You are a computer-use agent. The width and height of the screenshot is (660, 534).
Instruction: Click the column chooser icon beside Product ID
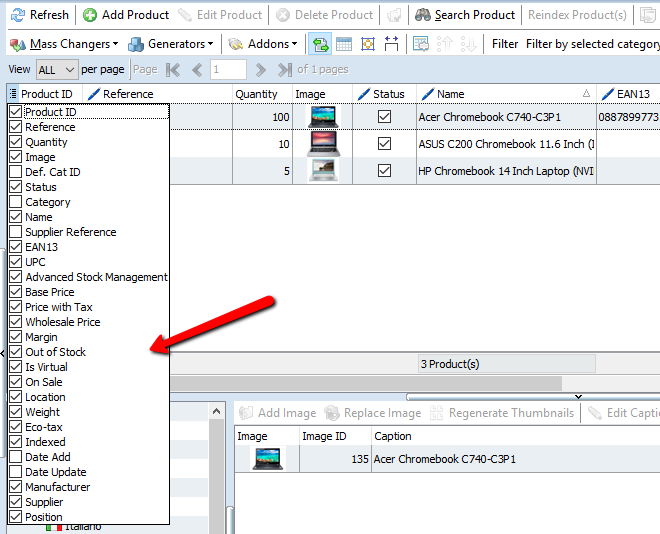[12, 94]
